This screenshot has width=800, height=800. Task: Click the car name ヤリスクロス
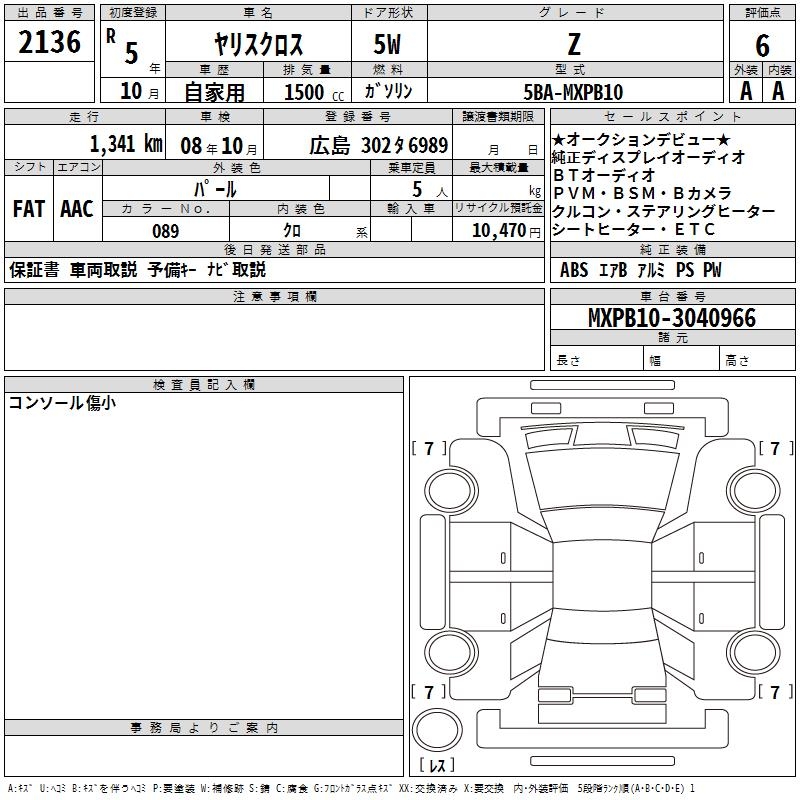258,44
